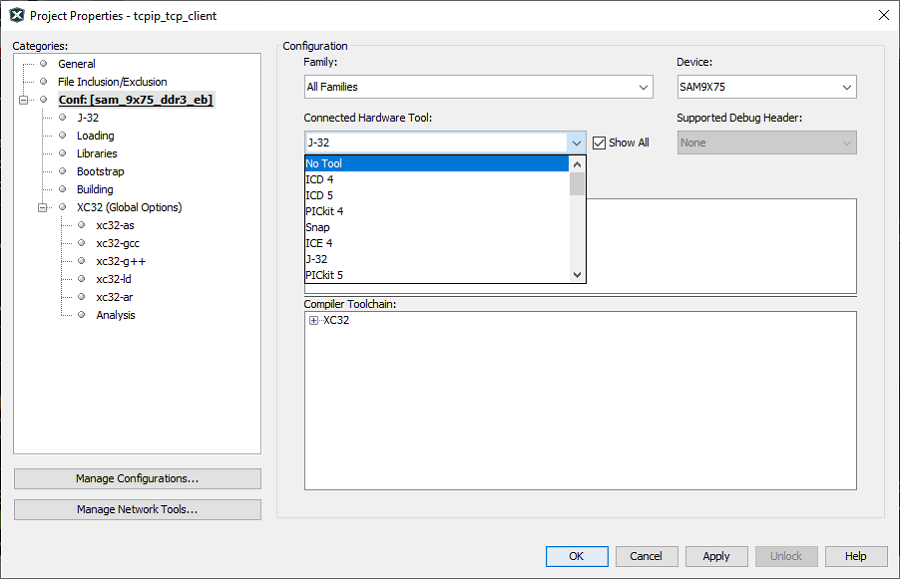The image size is (900, 579).
Task: Select Building category
Action: 95,189
